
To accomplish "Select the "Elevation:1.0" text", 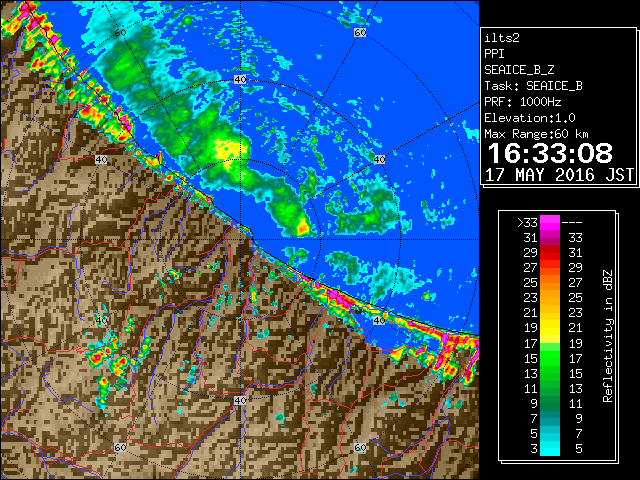I will coord(530,118).
